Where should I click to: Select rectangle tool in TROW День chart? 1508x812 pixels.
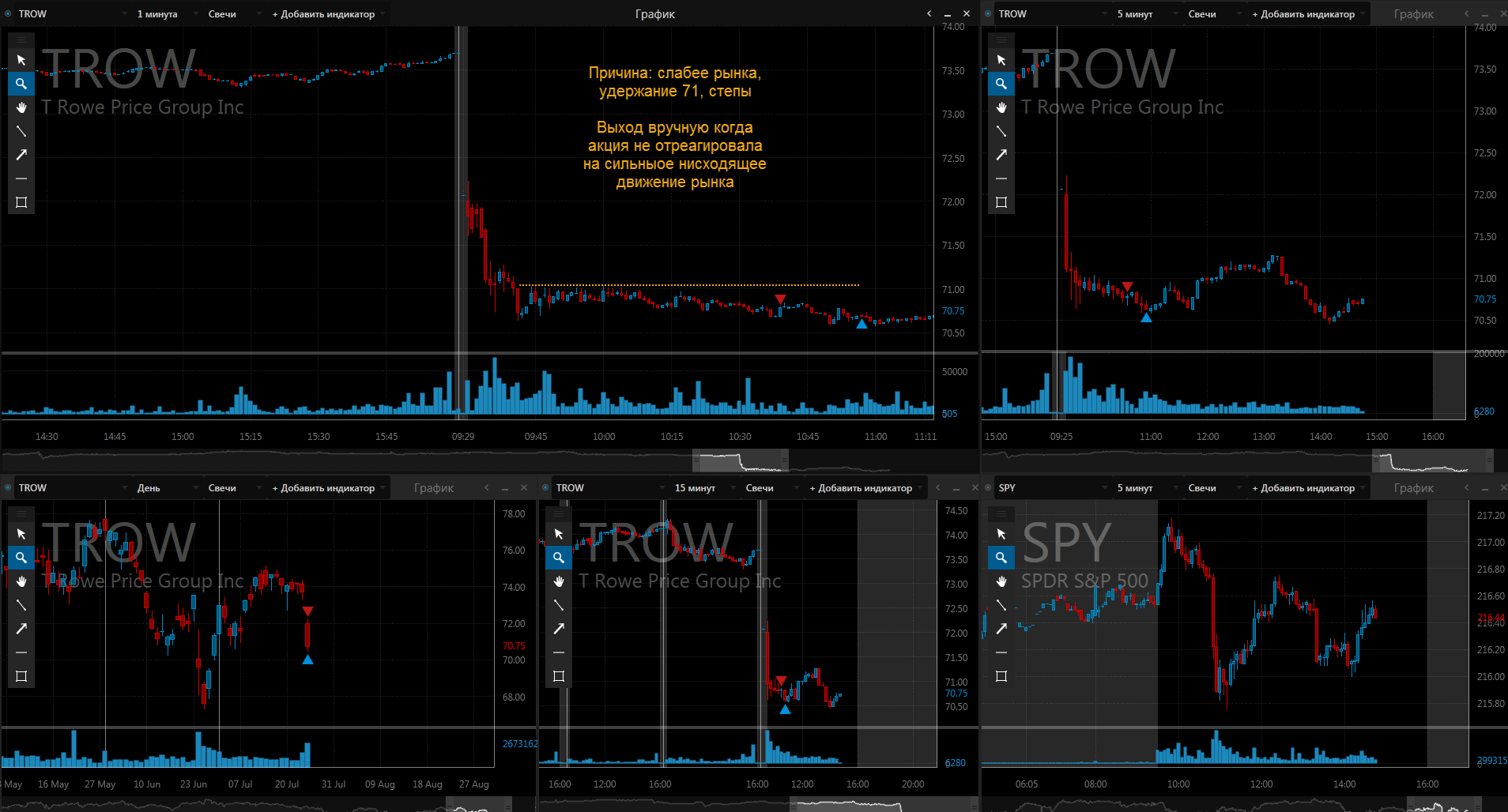pos(21,676)
